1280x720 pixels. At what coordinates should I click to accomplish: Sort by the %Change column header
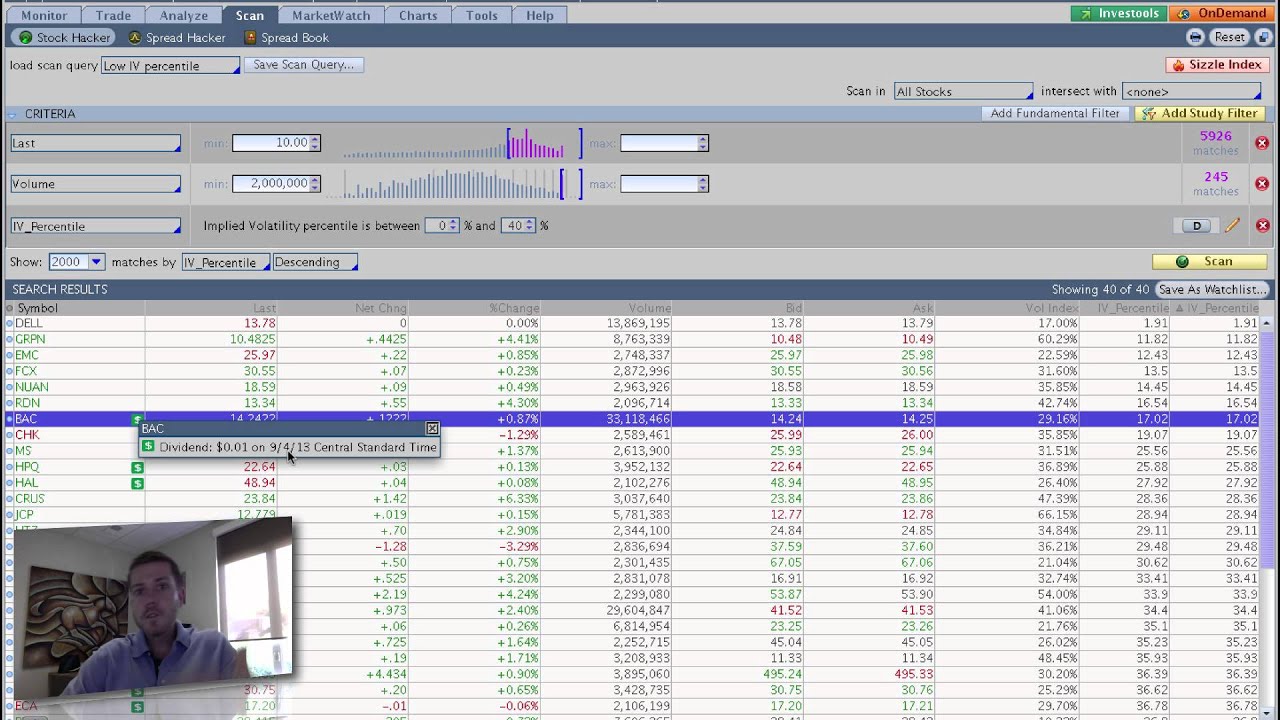(475, 308)
